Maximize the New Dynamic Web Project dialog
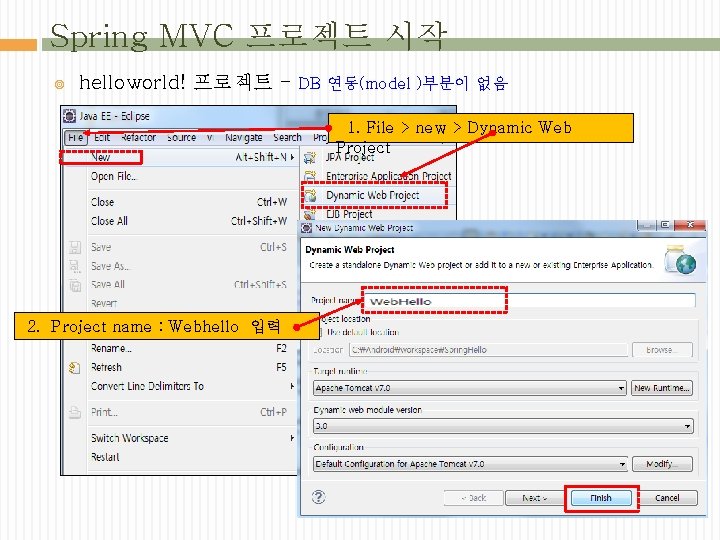The height and width of the screenshot is (540, 720). point(665,225)
